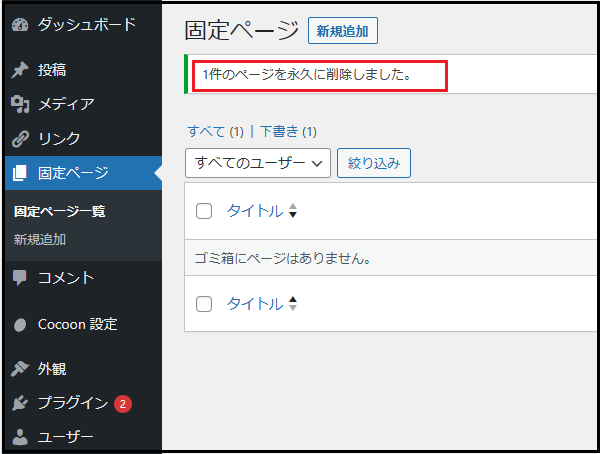
Task: Click the 絞り込み filter button
Action: [374, 163]
